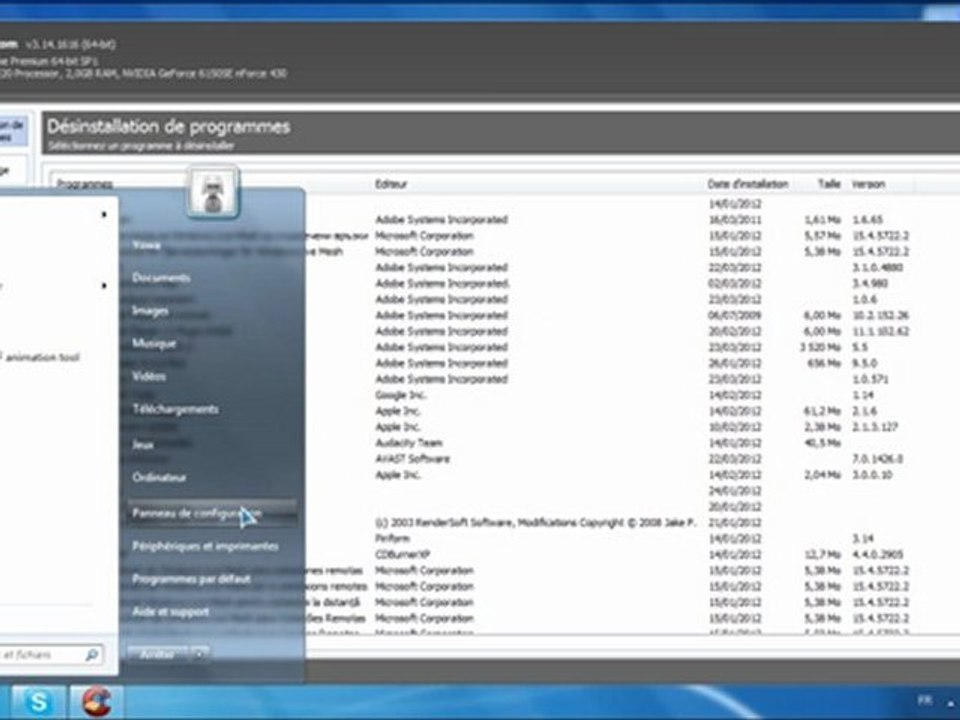Open Aide et support
Image resolution: width=960 pixels, height=720 pixels.
(170, 612)
